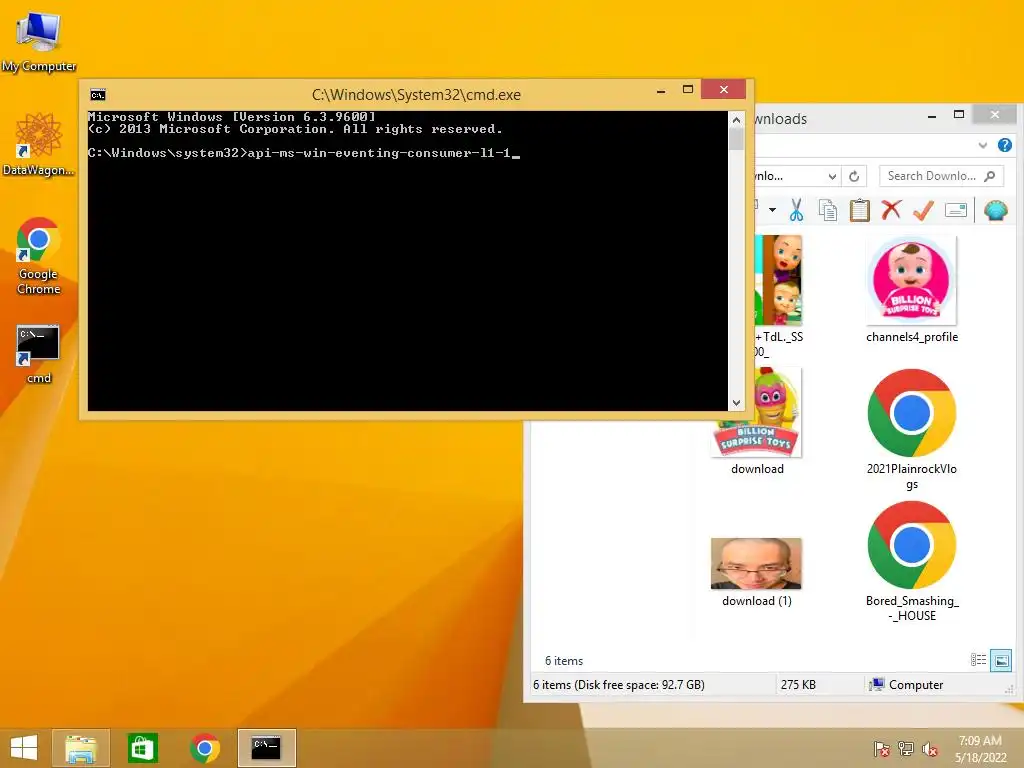Open the cmd desktop shortcut
The image size is (1024, 768).
click(x=38, y=353)
